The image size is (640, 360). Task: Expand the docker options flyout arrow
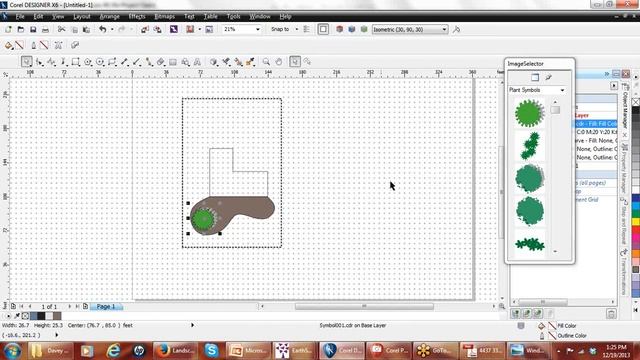point(614,86)
